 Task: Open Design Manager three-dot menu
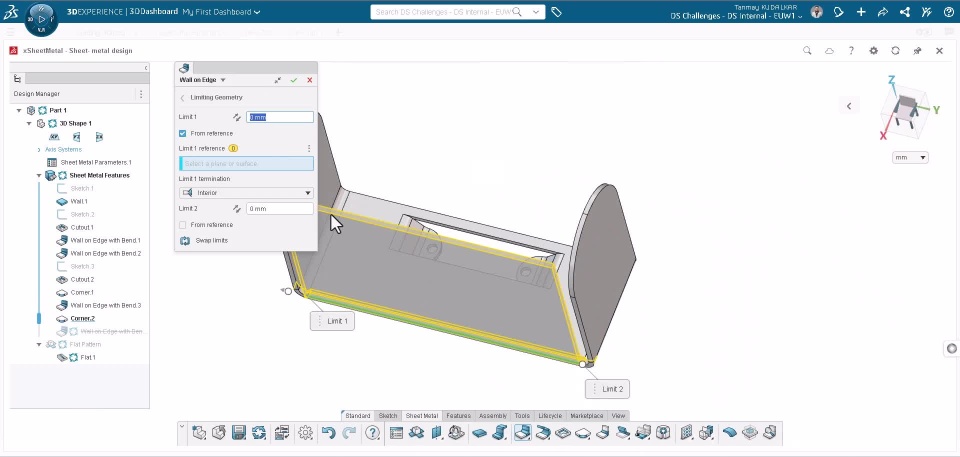[x=141, y=94]
